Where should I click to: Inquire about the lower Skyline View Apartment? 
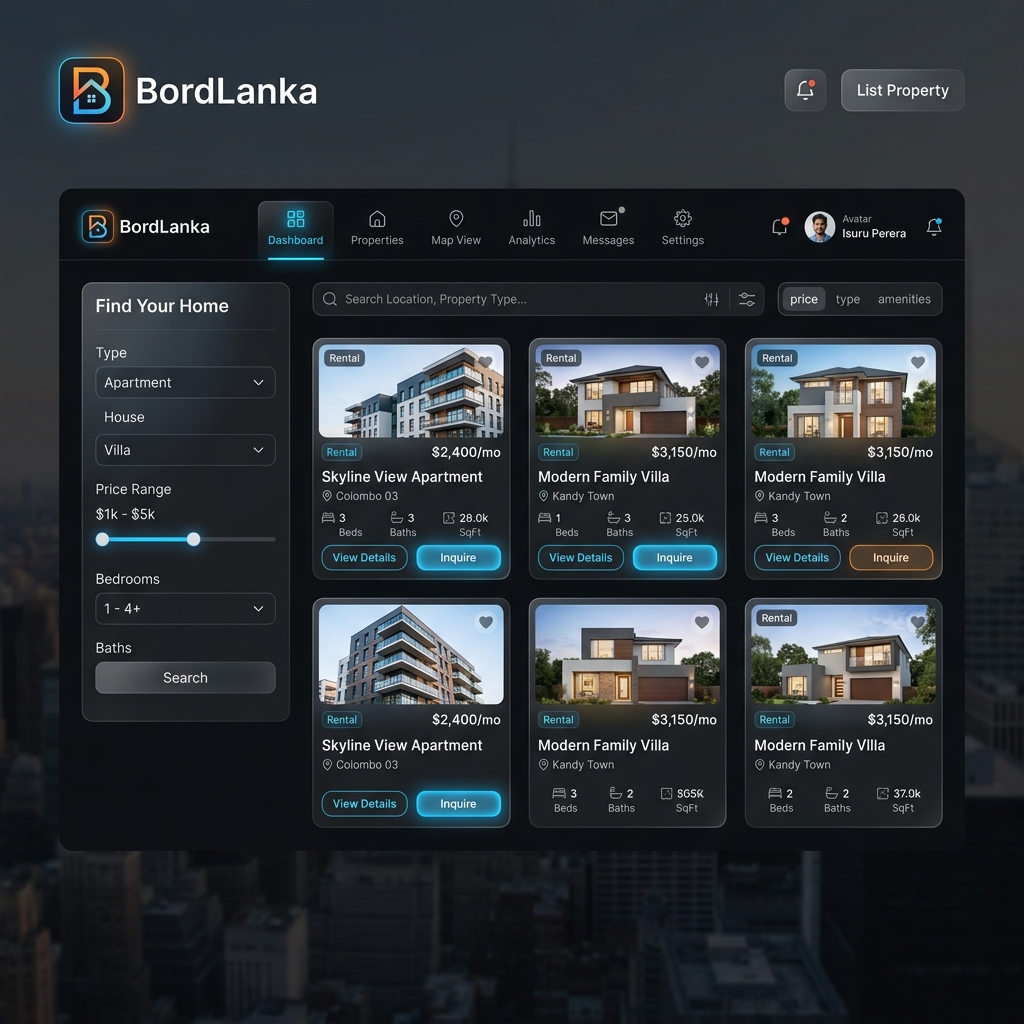(x=458, y=804)
